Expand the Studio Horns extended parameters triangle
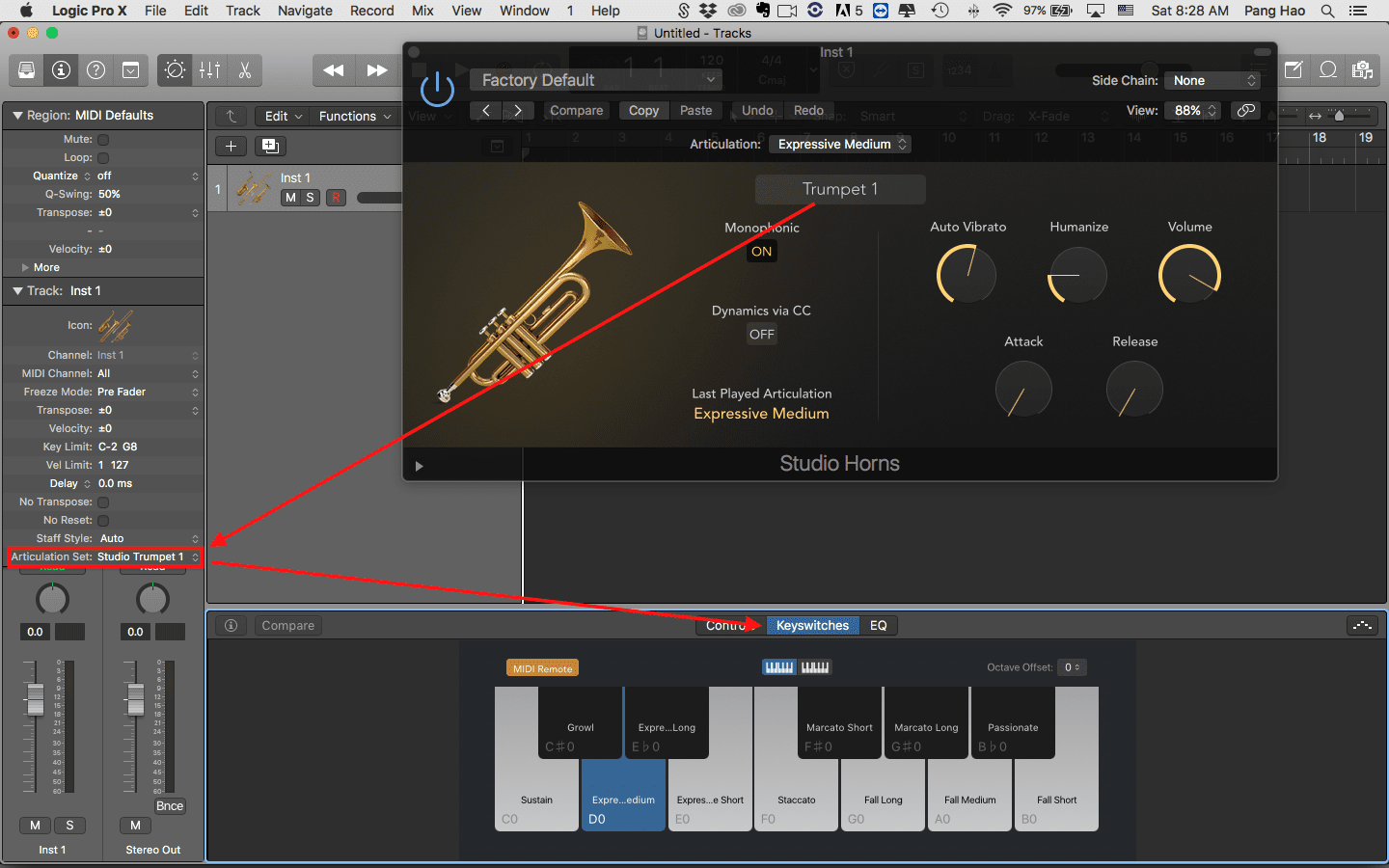 pos(419,466)
